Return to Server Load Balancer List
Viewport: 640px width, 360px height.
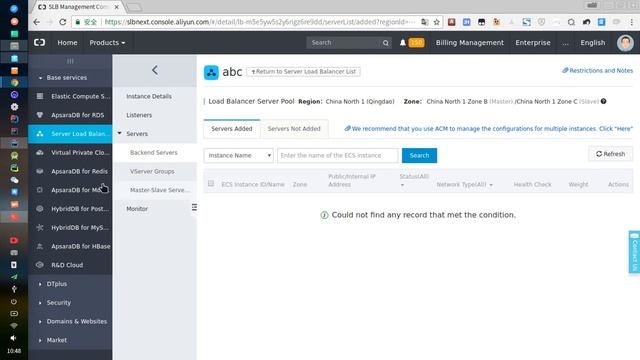(x=303, y=71)
